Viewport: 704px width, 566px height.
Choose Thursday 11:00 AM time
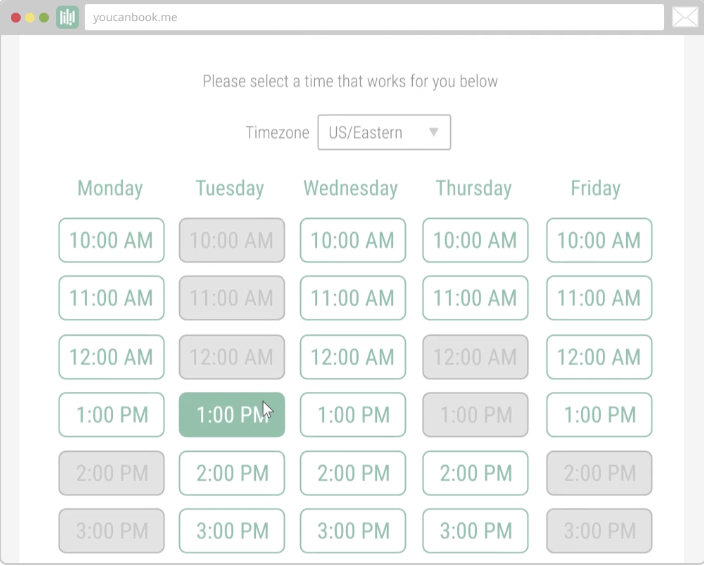(475, 298)
